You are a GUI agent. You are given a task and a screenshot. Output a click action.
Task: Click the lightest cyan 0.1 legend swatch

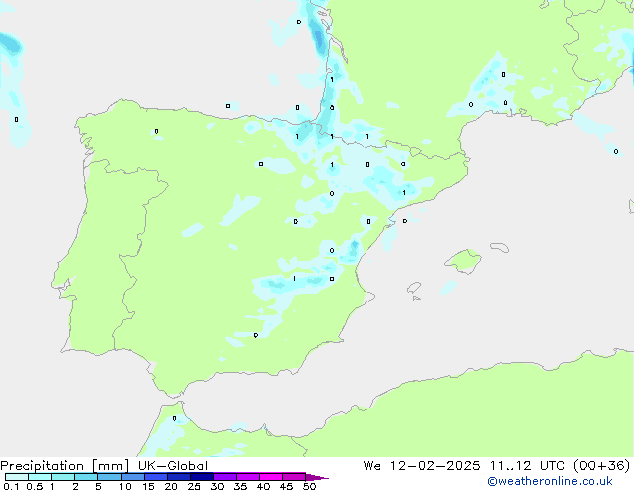(x=17, y=477)
